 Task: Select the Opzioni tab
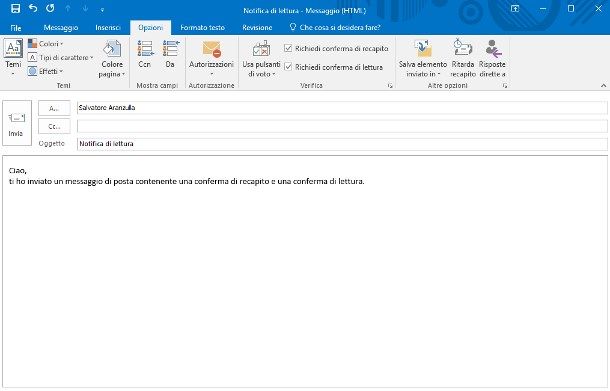click(151, 28)
